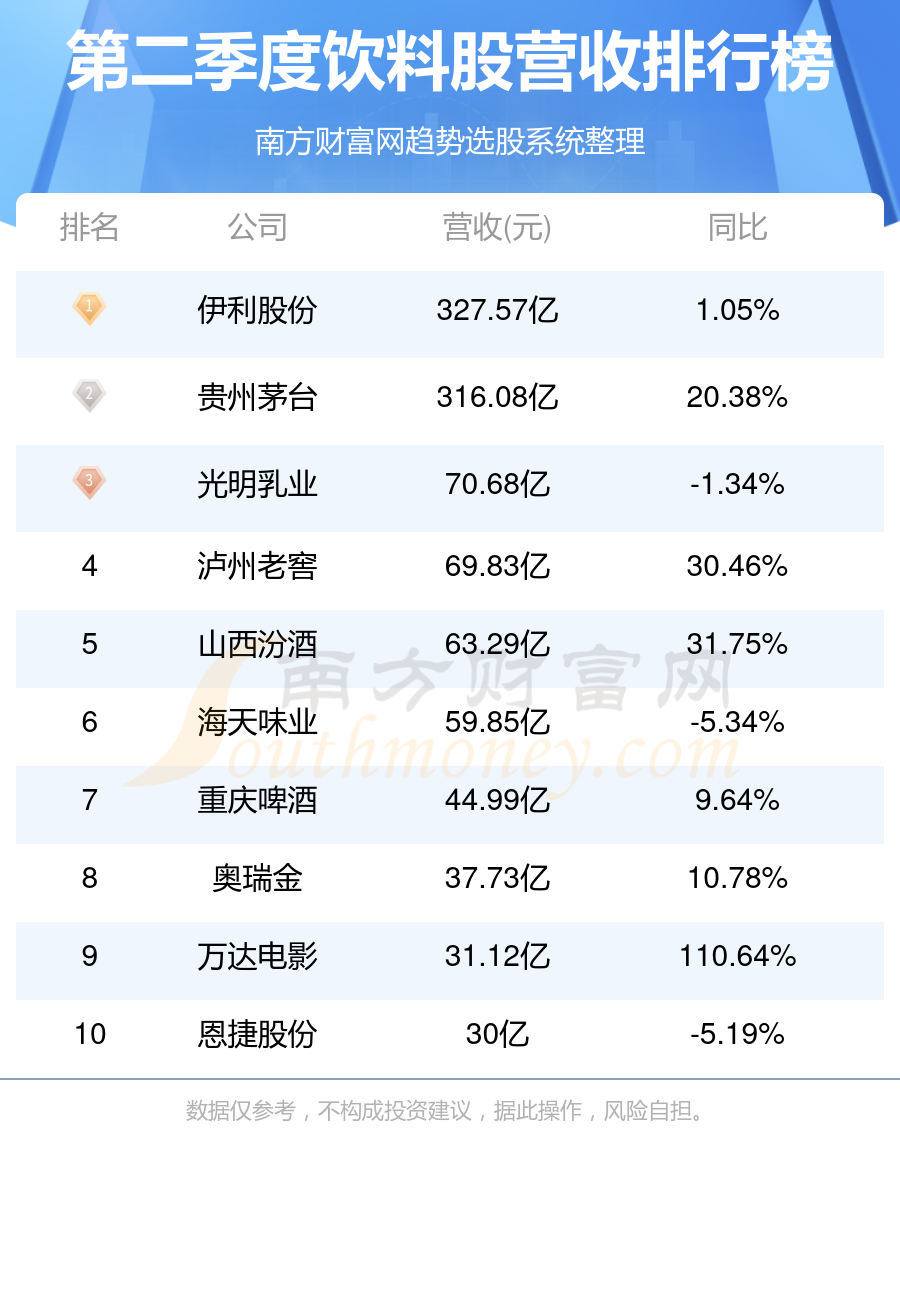Select the 营收(元) column header
The width and height of the screenshot is (900, 1300).
point(497,228)
